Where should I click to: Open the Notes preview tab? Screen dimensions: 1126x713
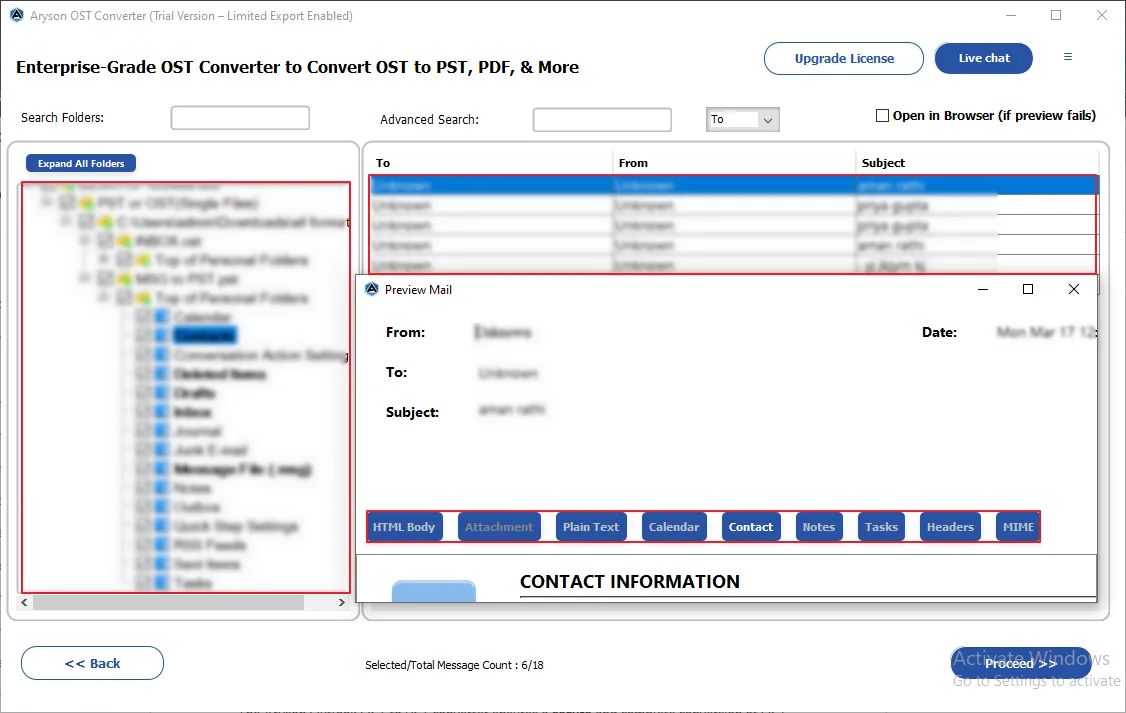[x=819, y=527]
